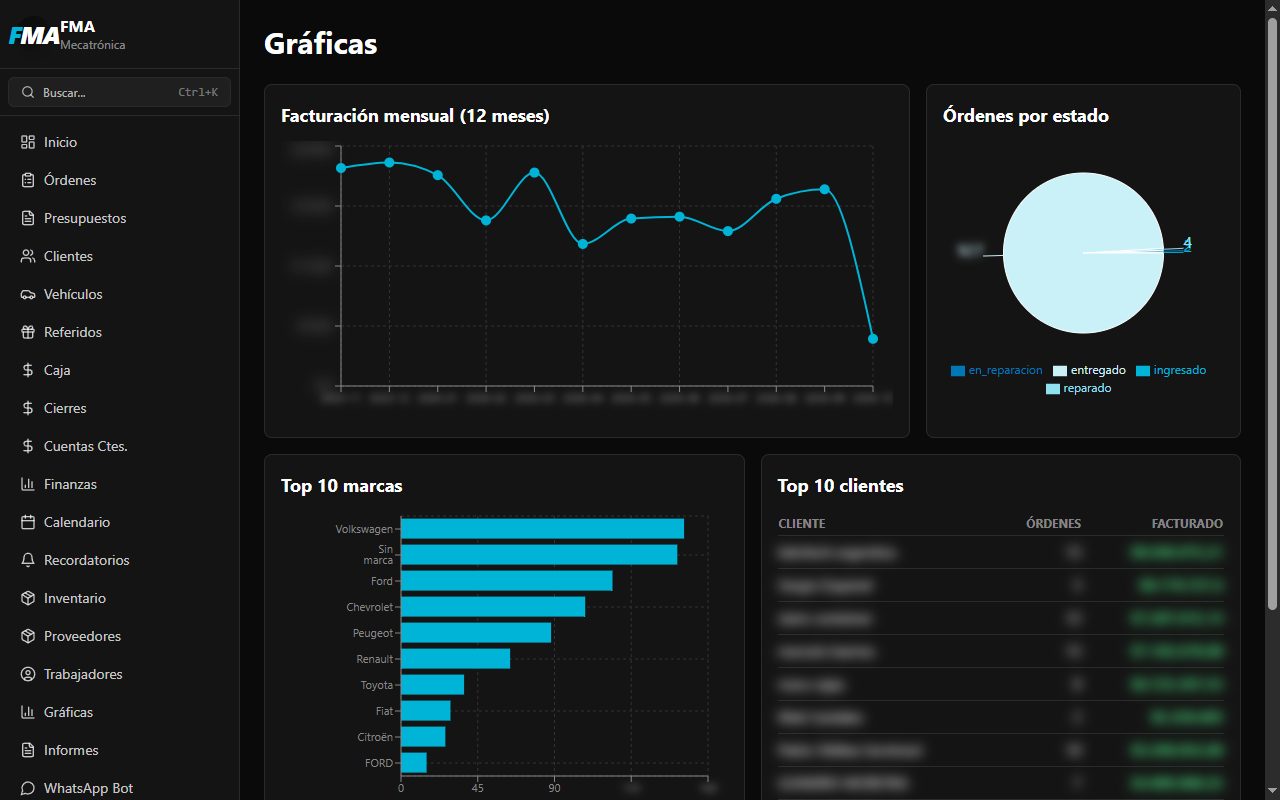Click the WhatsApp Bot chat bubble icon
The width and height of the screenshot is (1280, 800).
coord(28,788)
